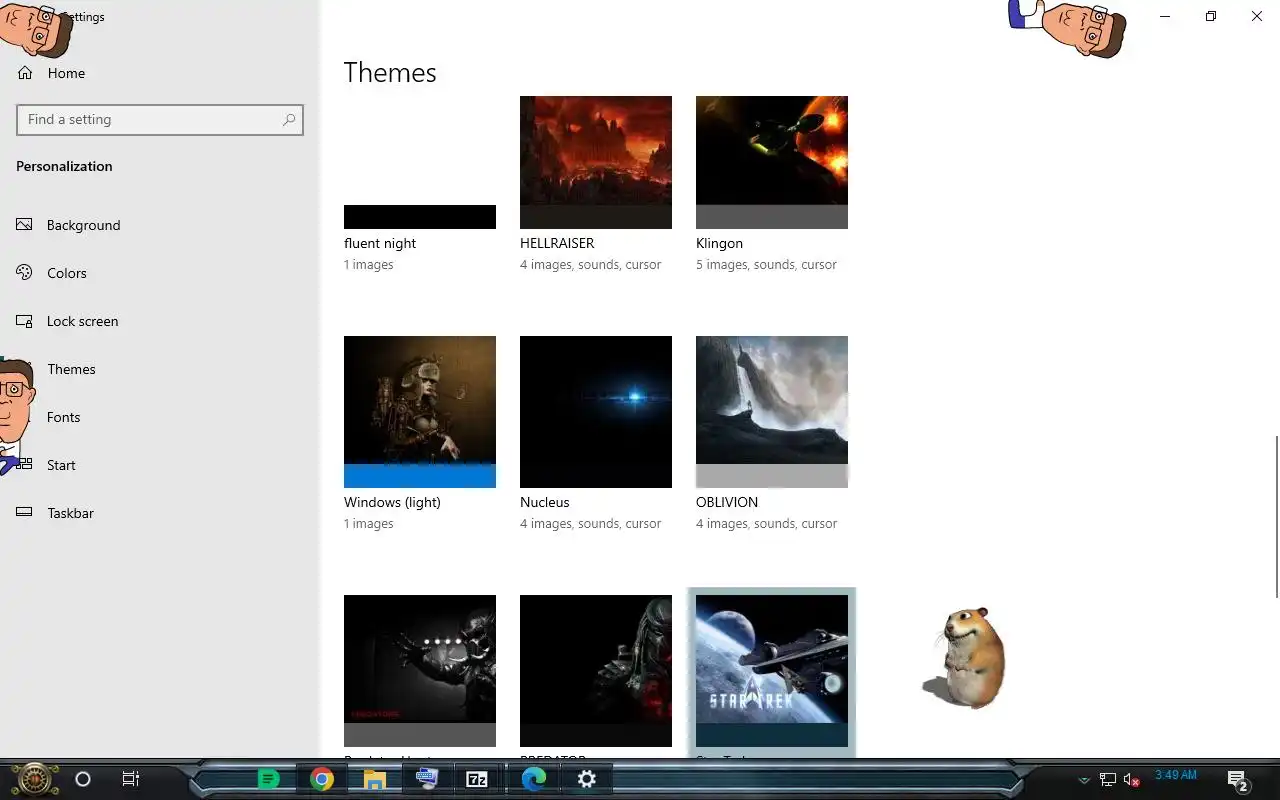Click the Taskbar icon in sidebar
This screenshot has height=800, width=1280.
(x=25, y=513)
